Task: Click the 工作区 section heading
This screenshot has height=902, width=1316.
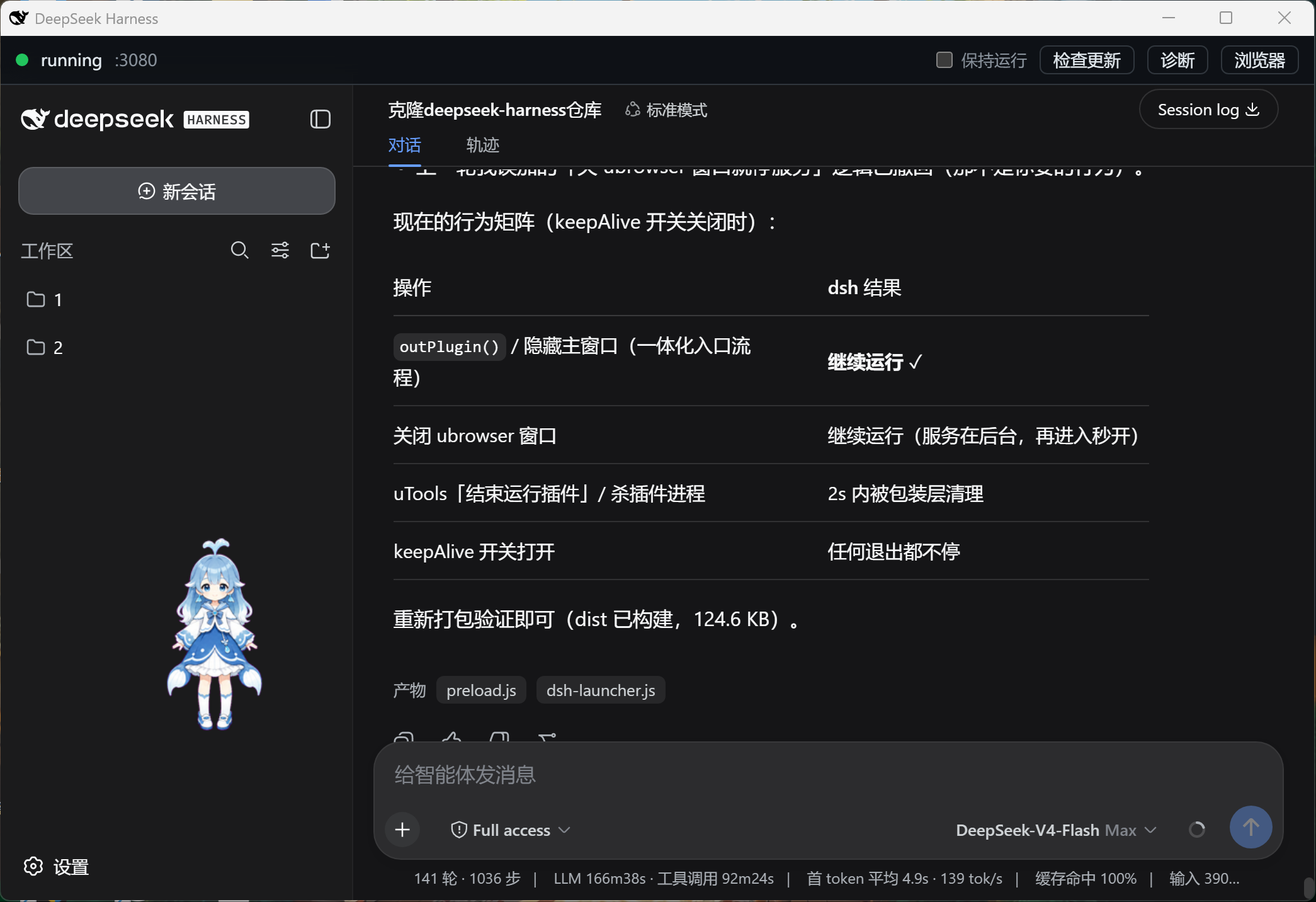Action: click(x=47, y=251)
